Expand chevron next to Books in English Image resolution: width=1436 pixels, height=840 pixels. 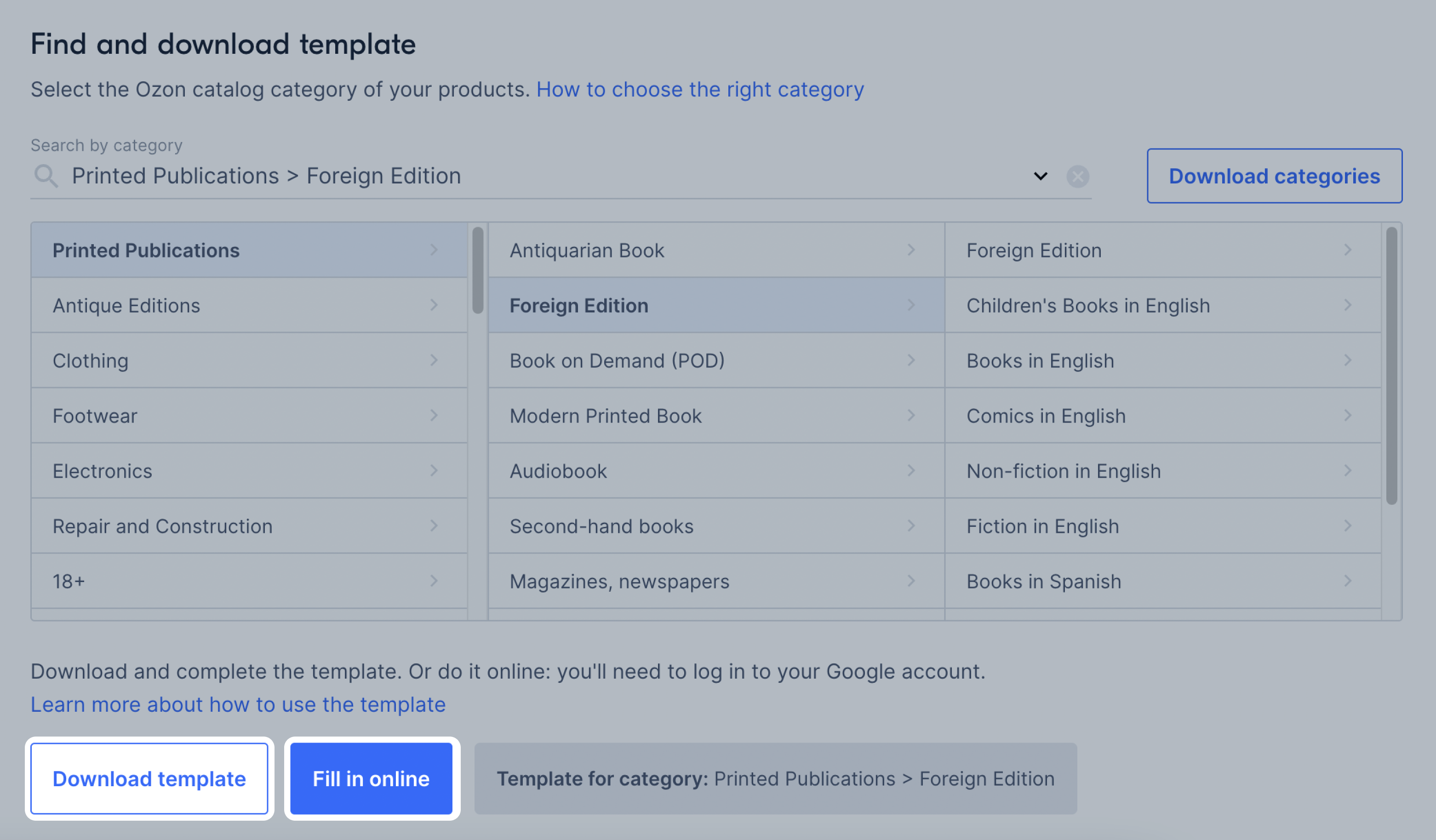1348,360
